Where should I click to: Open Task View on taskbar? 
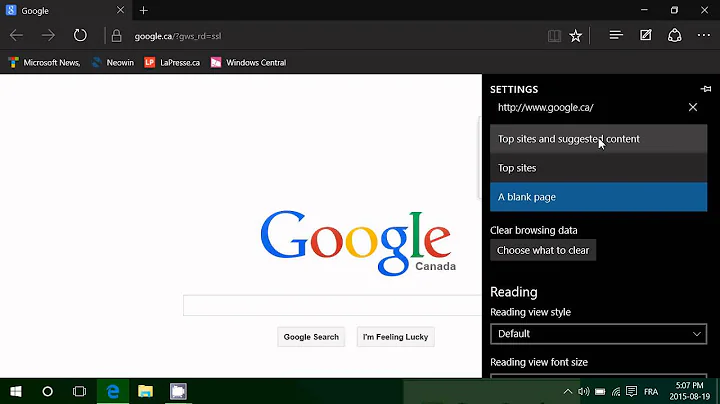pyautogui.click(x=79, y=391)
